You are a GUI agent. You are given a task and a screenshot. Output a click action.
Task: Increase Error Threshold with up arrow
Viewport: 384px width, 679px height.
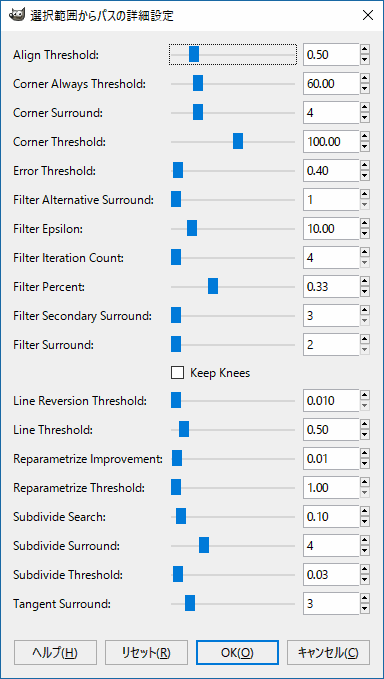coord(365,165)
